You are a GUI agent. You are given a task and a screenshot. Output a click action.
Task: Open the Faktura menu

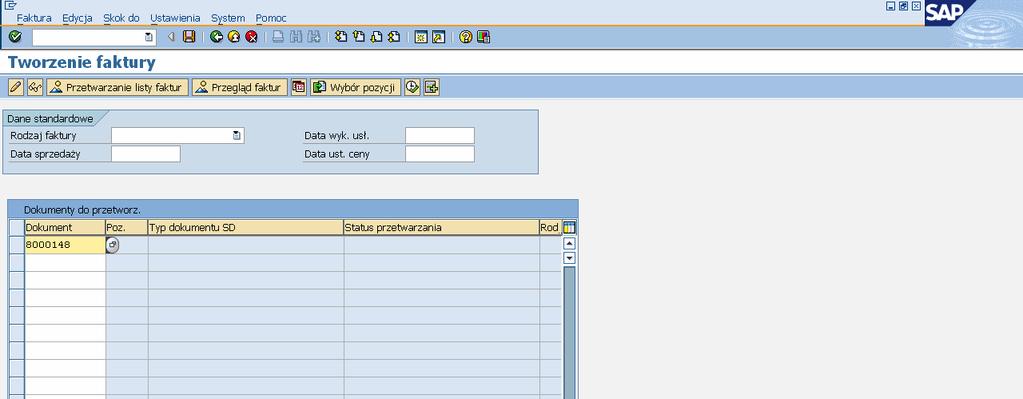click(34, 18)
